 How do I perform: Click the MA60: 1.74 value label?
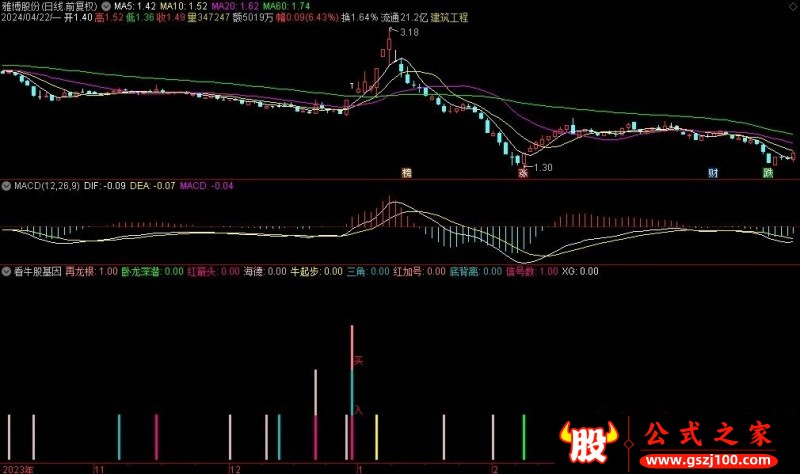click(286, 6)
